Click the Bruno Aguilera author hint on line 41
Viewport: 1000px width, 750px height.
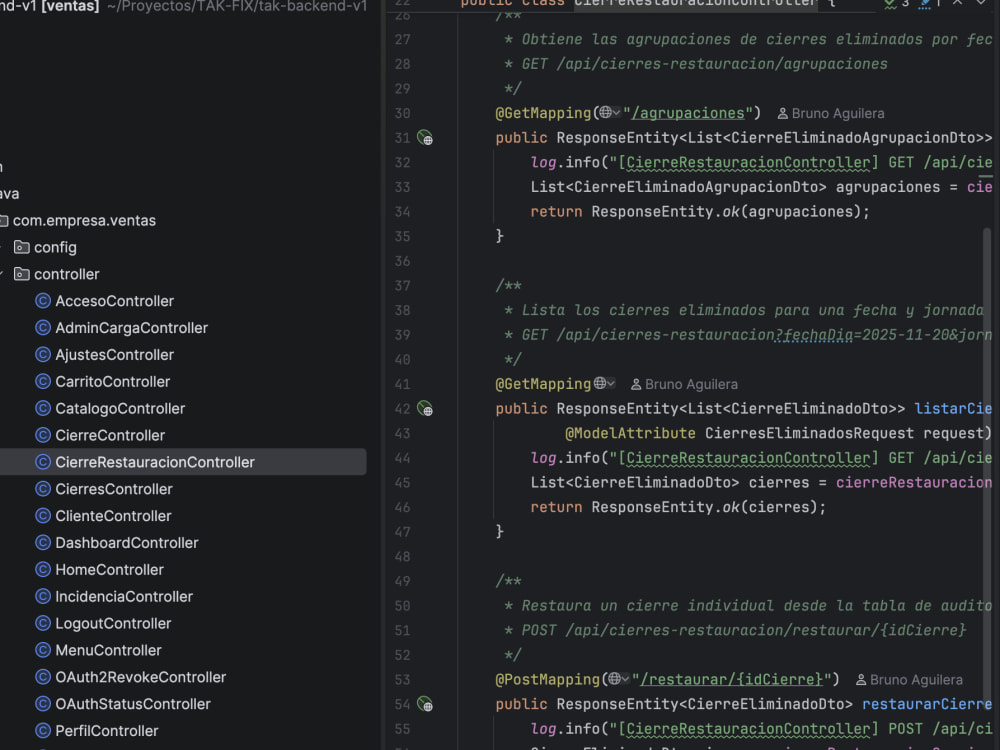click(x=684, y=384)
